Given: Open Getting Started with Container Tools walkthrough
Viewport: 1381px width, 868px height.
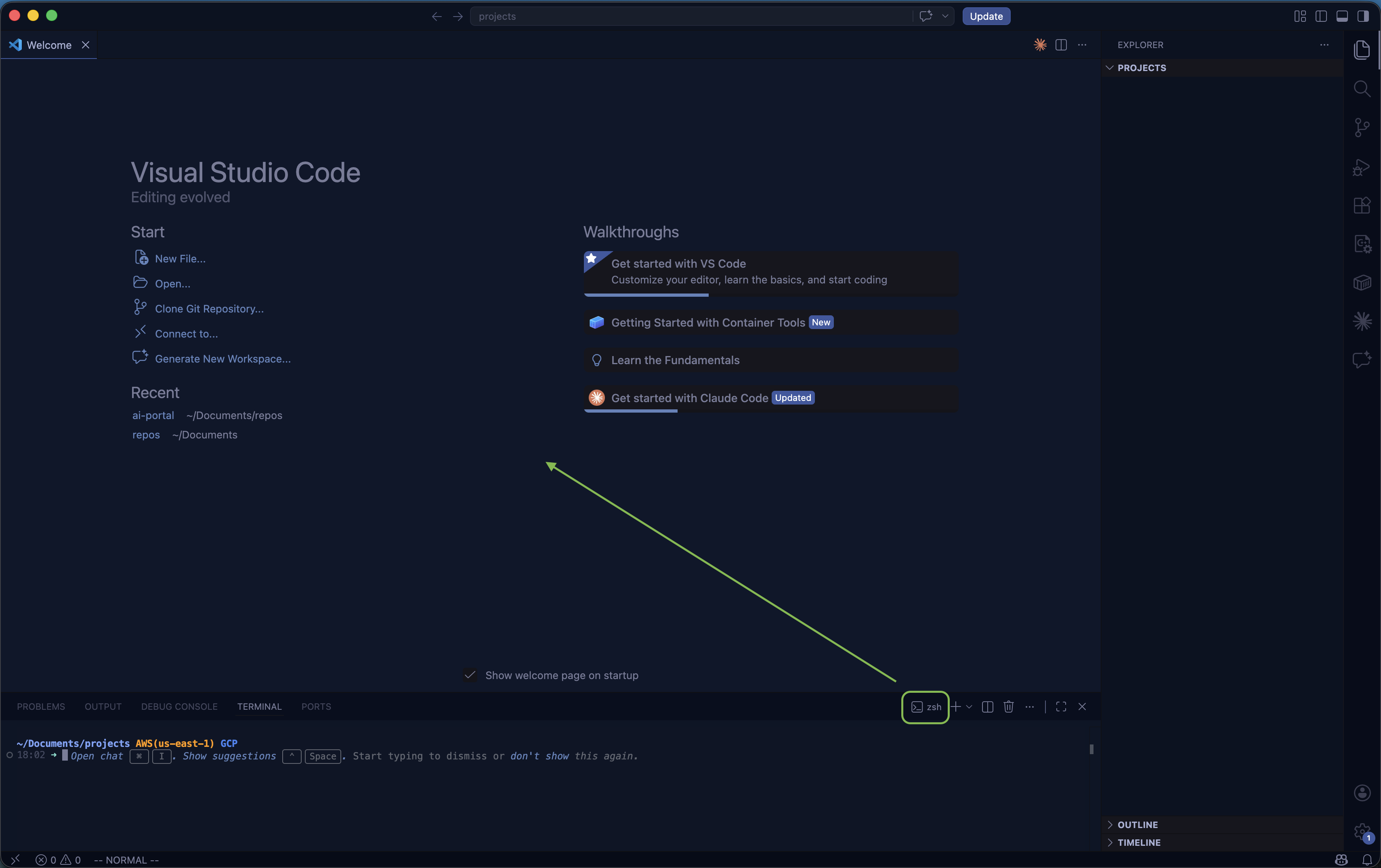Looking at the screenshot, I should pyautogui.click(x=770, y=322).
